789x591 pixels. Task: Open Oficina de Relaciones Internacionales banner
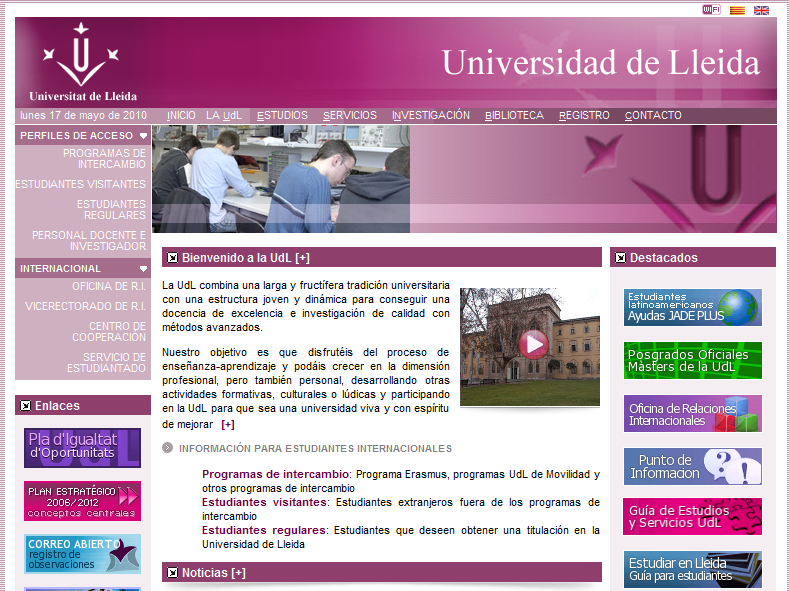pyautogui.click(x=693, y=413)
